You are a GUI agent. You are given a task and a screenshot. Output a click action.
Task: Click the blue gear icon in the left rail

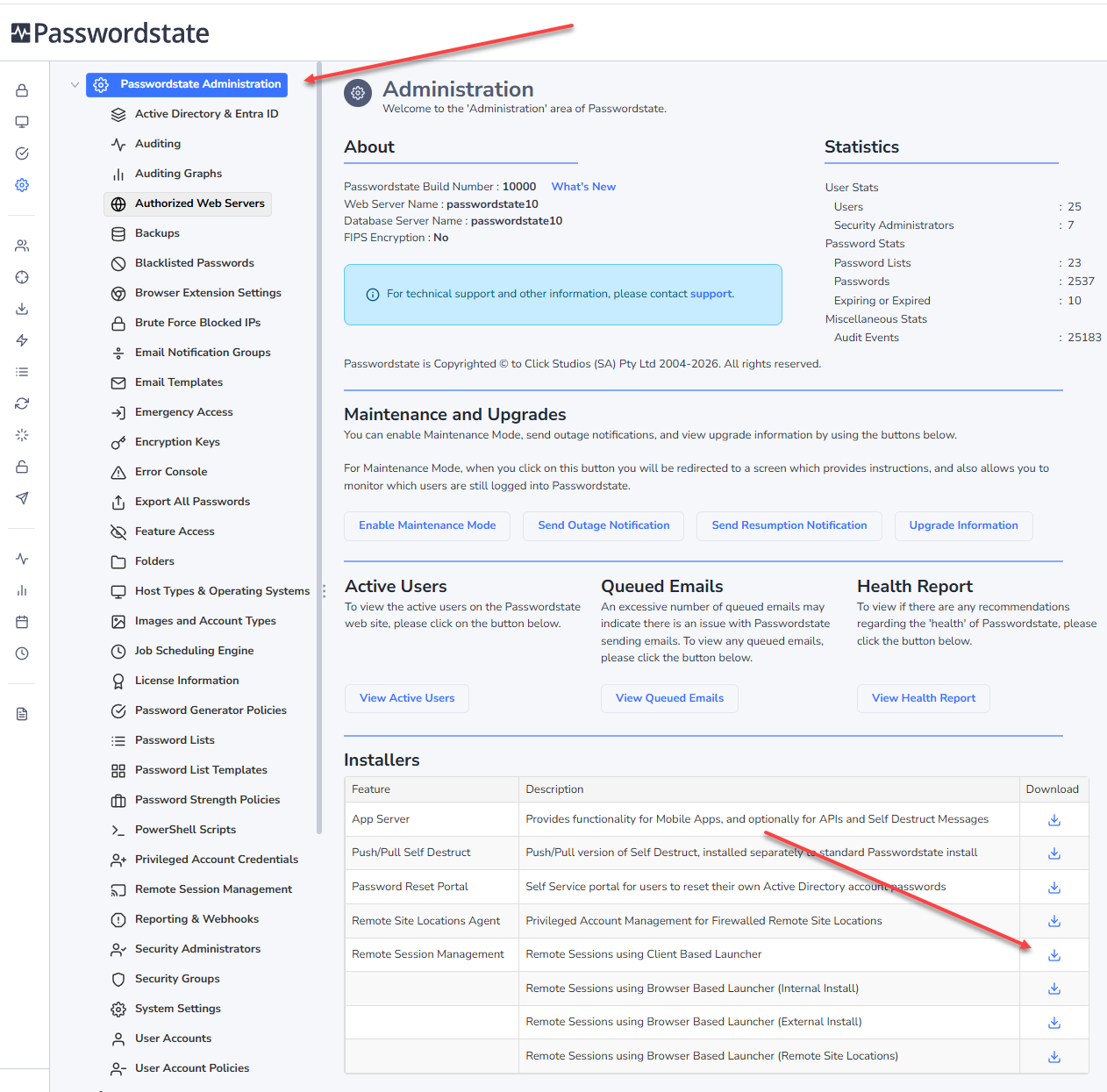click(22, 185)
